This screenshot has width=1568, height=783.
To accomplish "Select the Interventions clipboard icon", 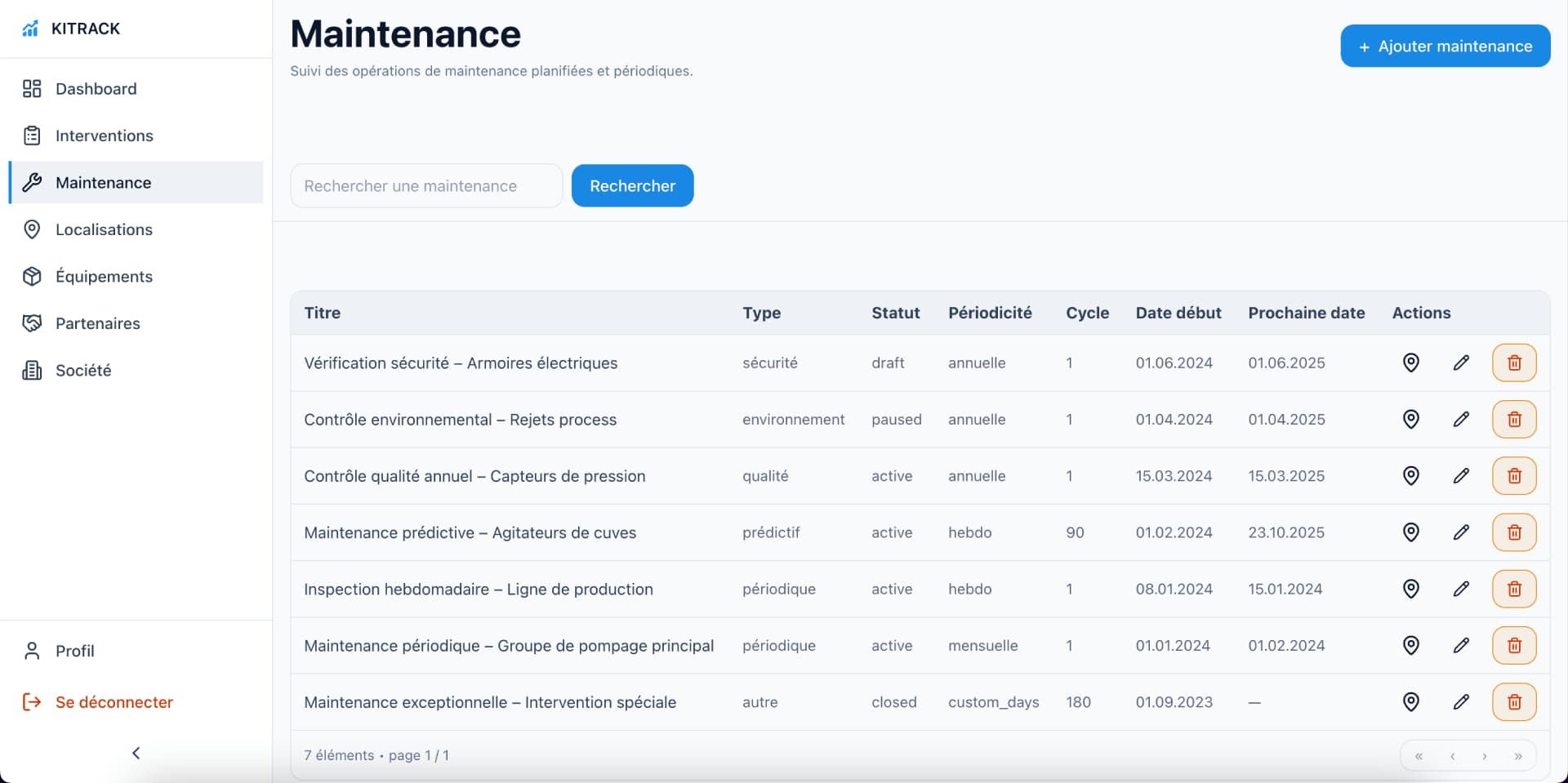I will tap(32, 136).
